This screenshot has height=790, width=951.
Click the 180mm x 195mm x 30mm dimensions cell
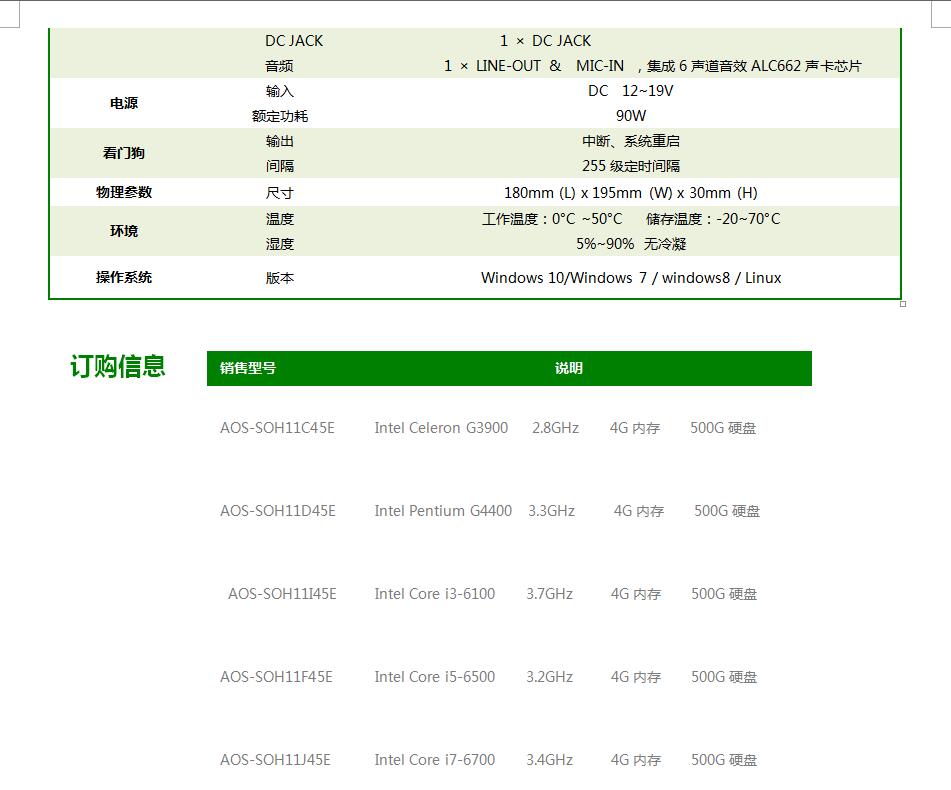630,193
